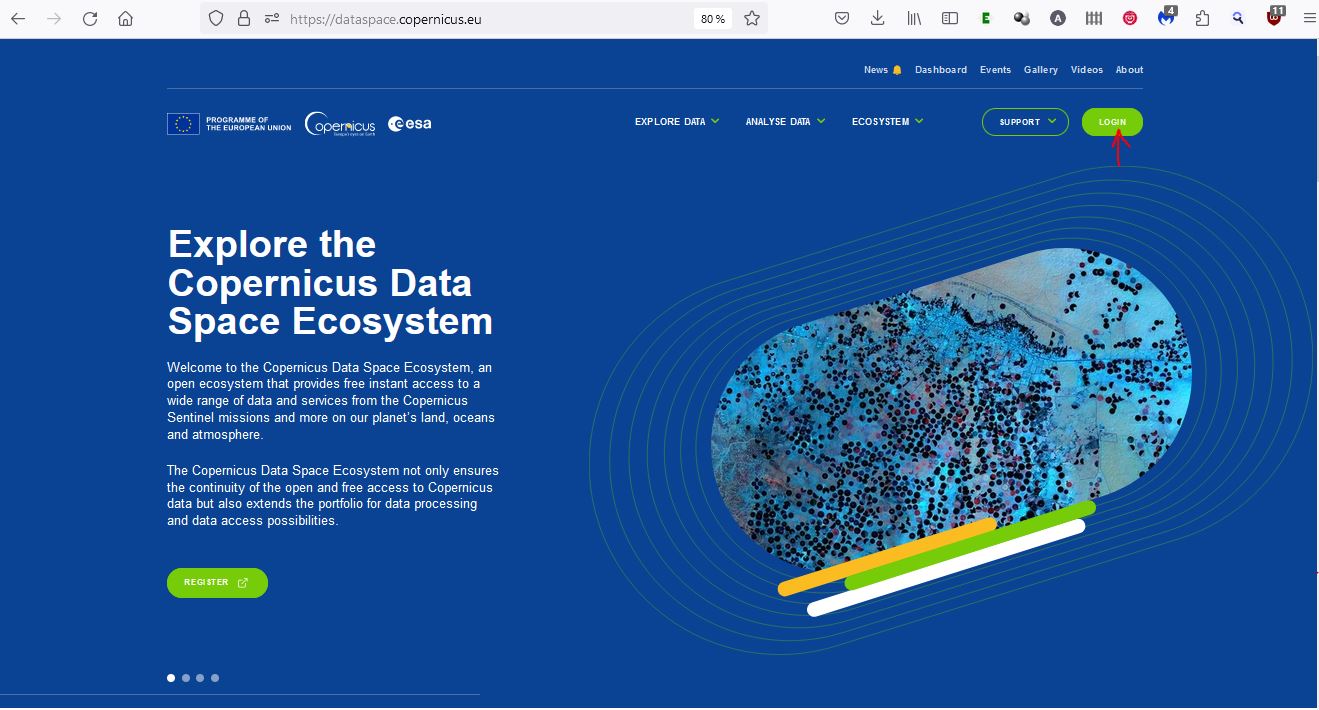This screenshot has height=710, width=1319.
Task: Open the green E extension icon
Action: point(986,18)
